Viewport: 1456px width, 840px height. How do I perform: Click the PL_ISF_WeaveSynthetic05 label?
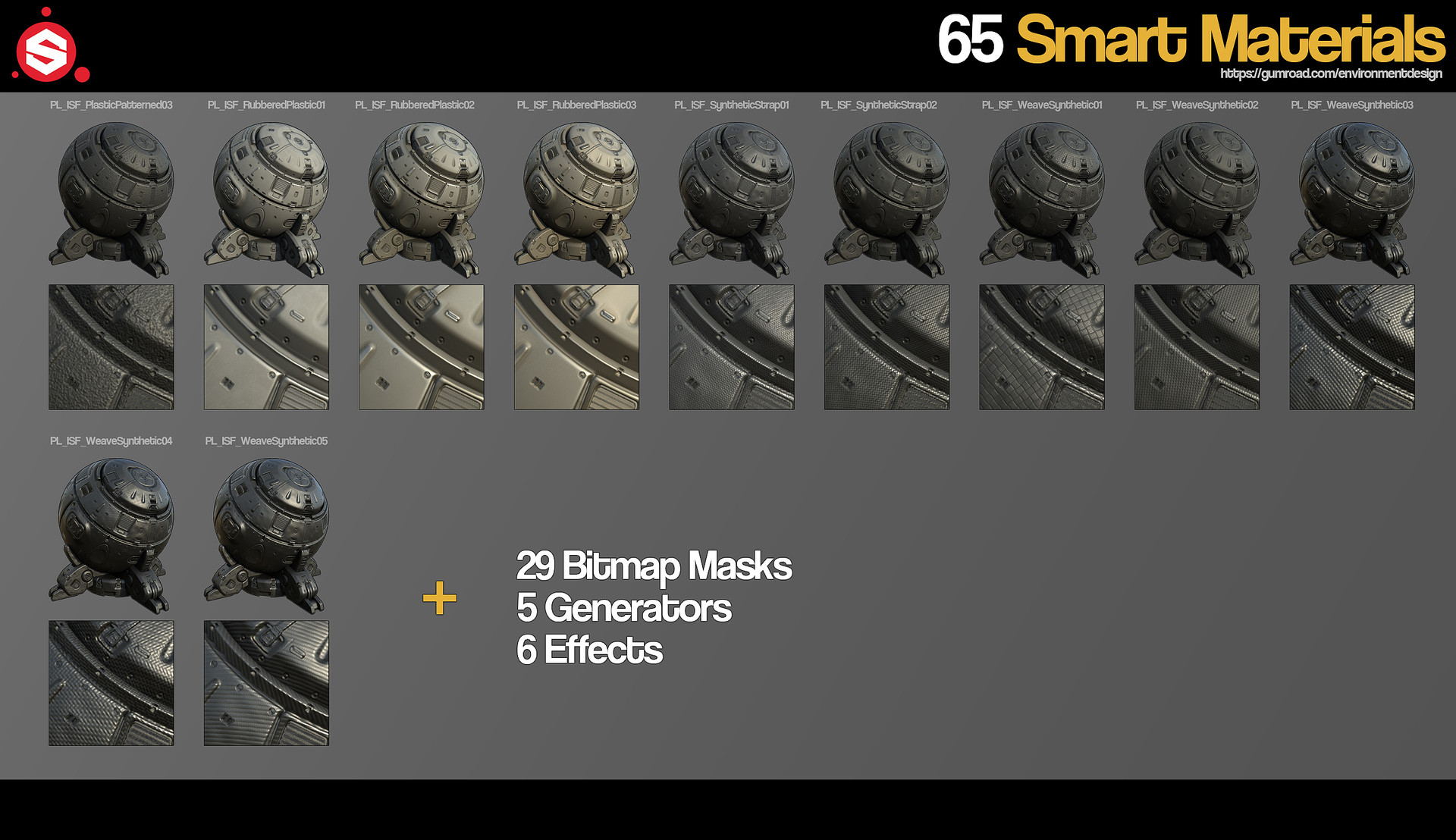pos(266,441)
